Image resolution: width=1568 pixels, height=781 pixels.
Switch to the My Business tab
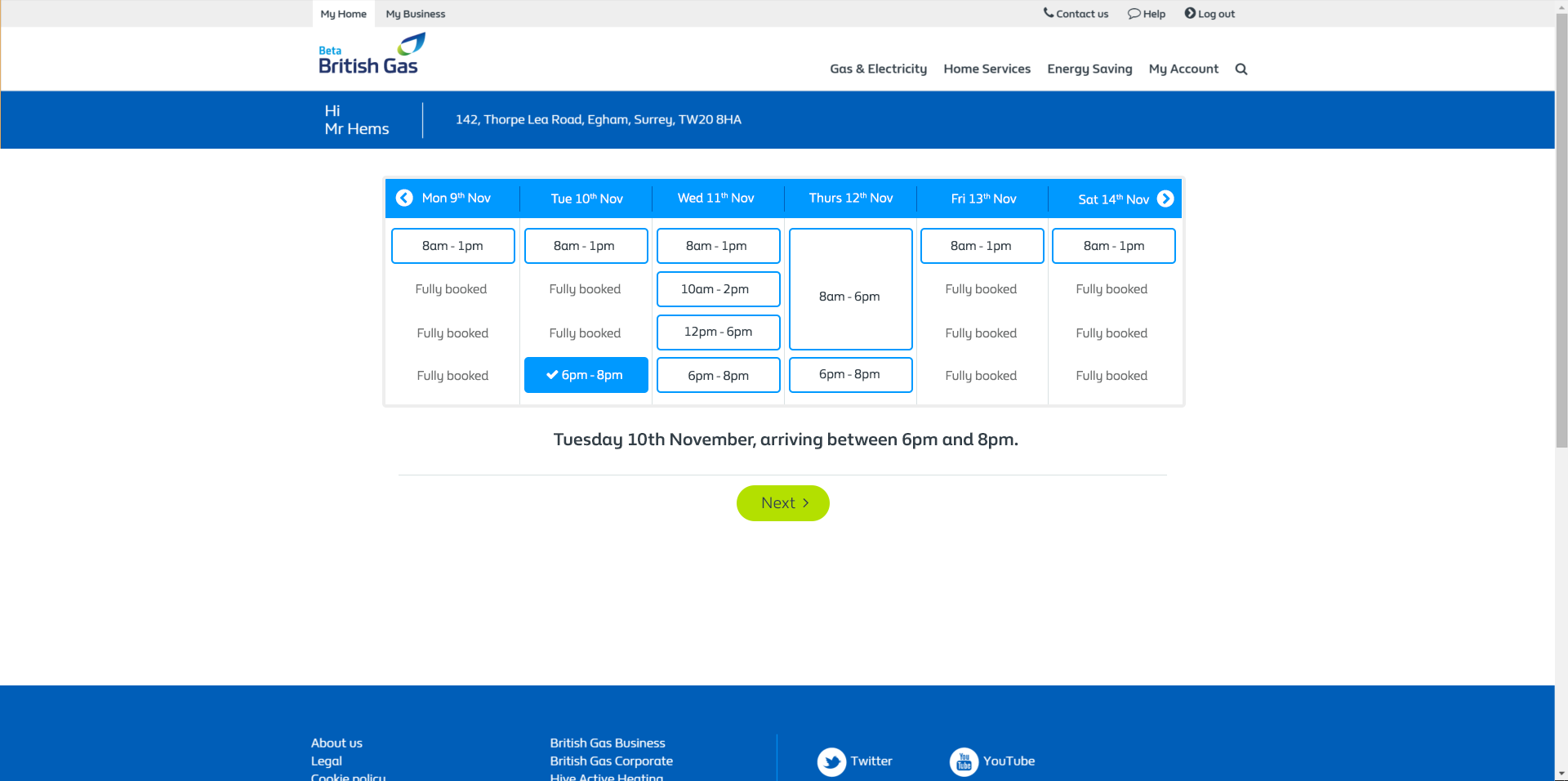pos(415,13)
